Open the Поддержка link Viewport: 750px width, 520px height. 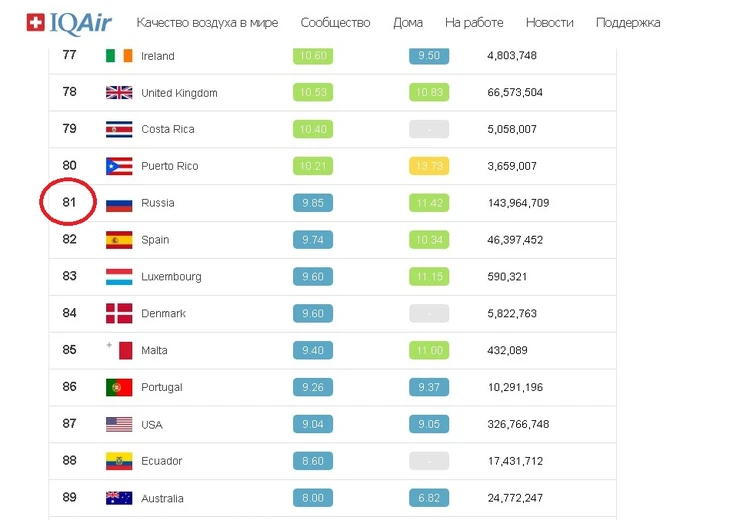(x=628, y=22)
